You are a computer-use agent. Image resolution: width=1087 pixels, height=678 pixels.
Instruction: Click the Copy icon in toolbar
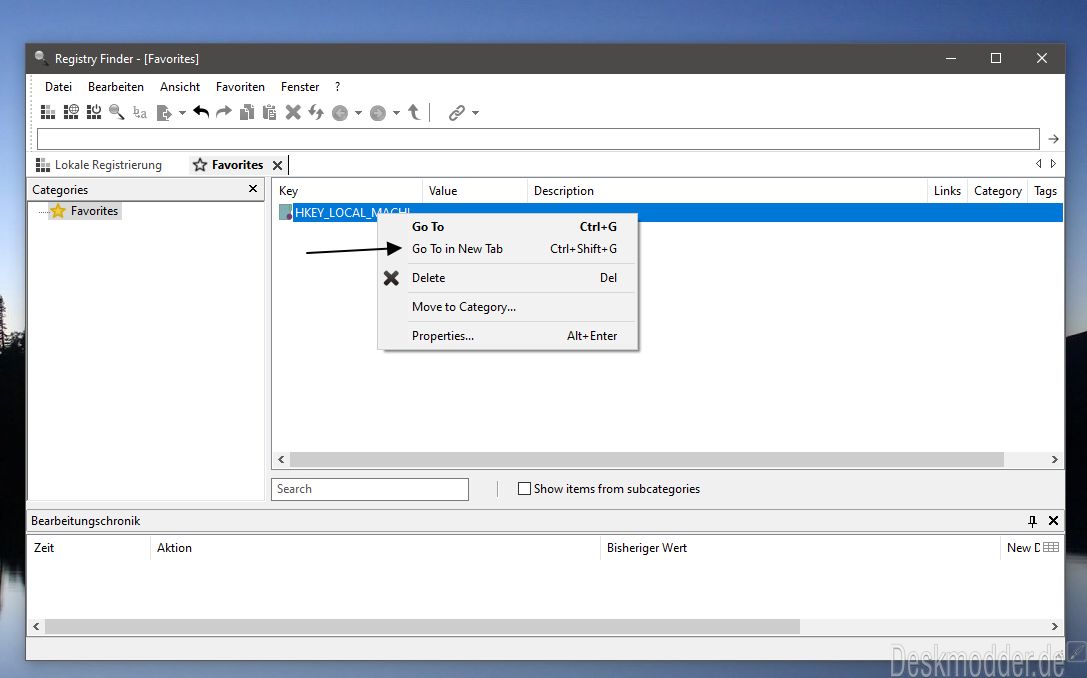[247, 112]
